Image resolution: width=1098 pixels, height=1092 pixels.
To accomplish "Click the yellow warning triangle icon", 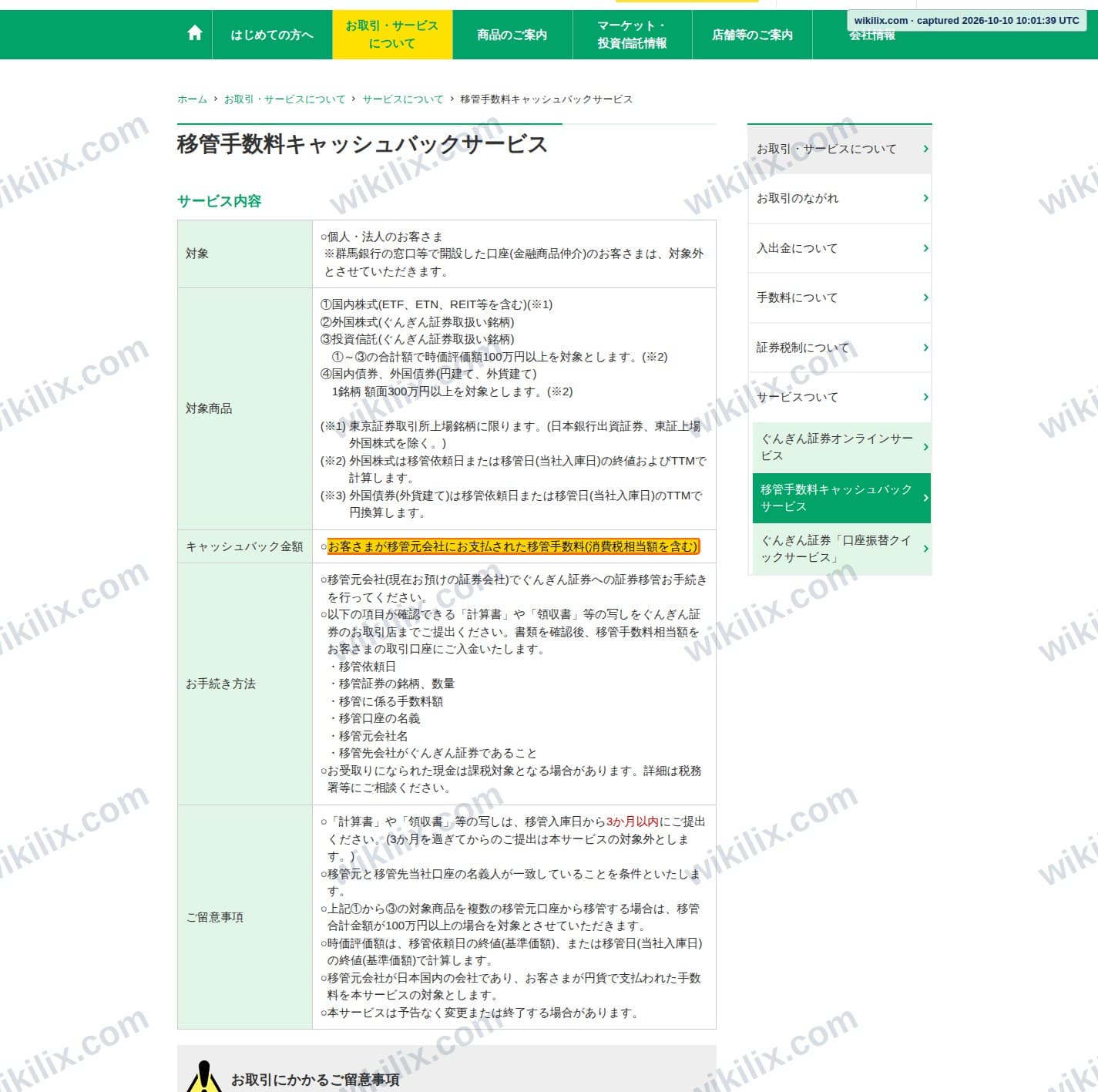I will (204, 1077).
